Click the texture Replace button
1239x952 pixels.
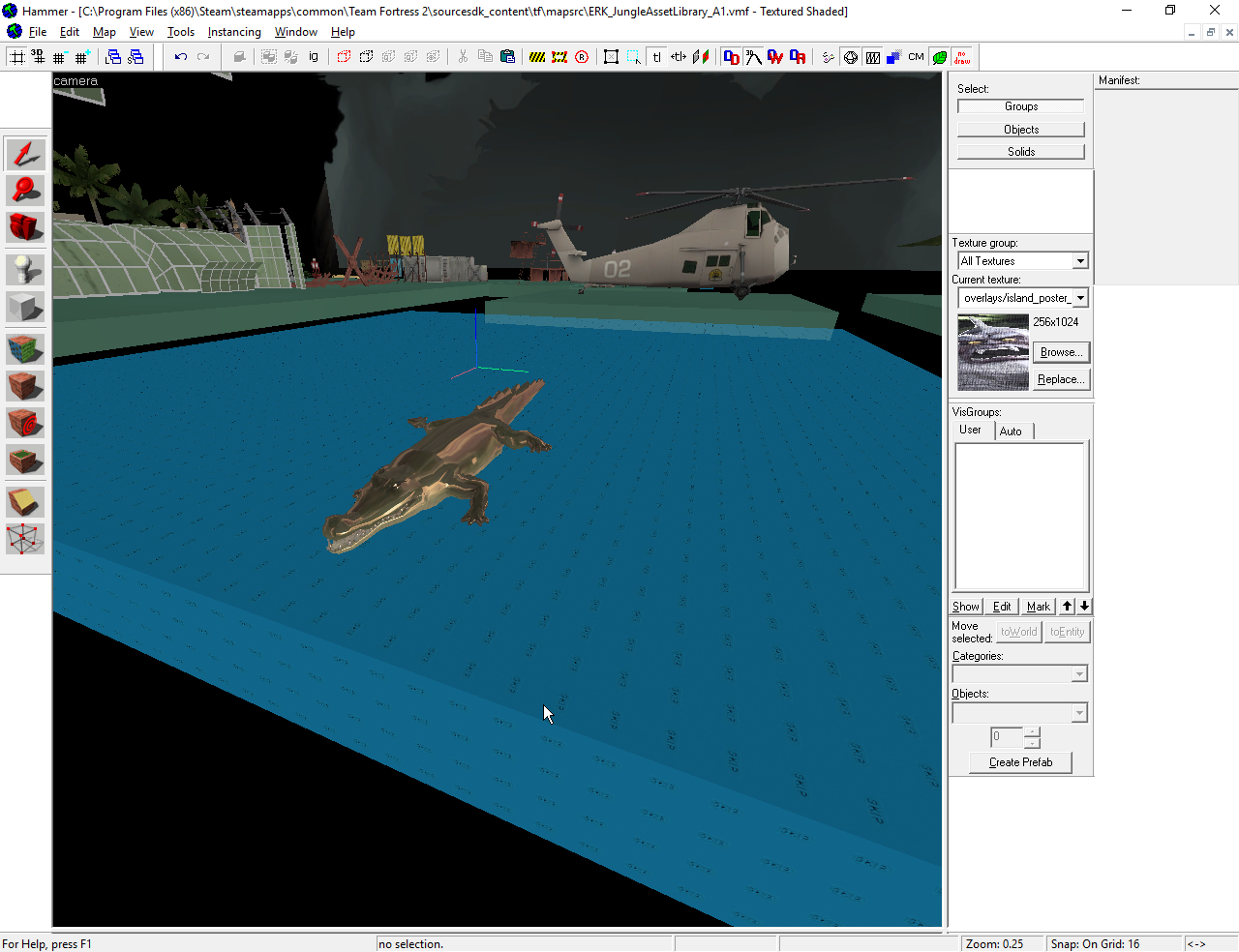tap(1062, 379)
